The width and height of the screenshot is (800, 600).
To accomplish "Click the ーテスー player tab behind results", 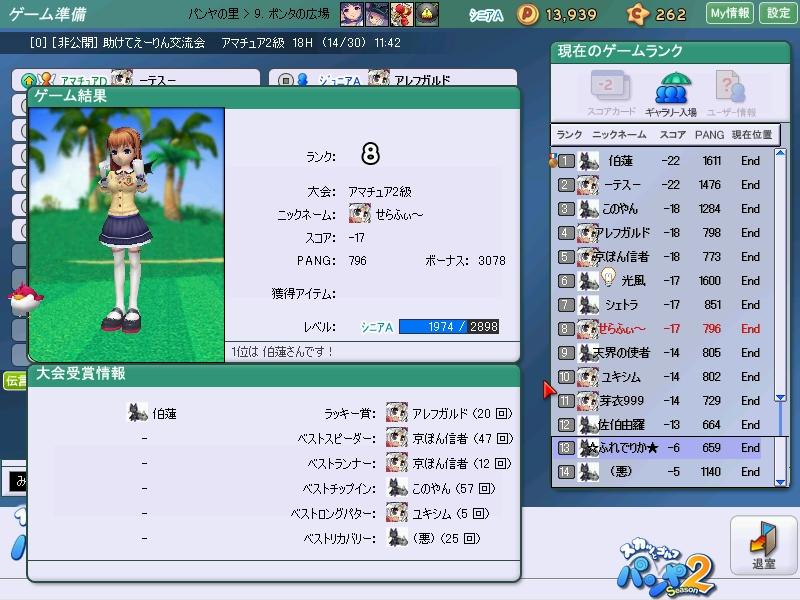I will click(136, 78).
